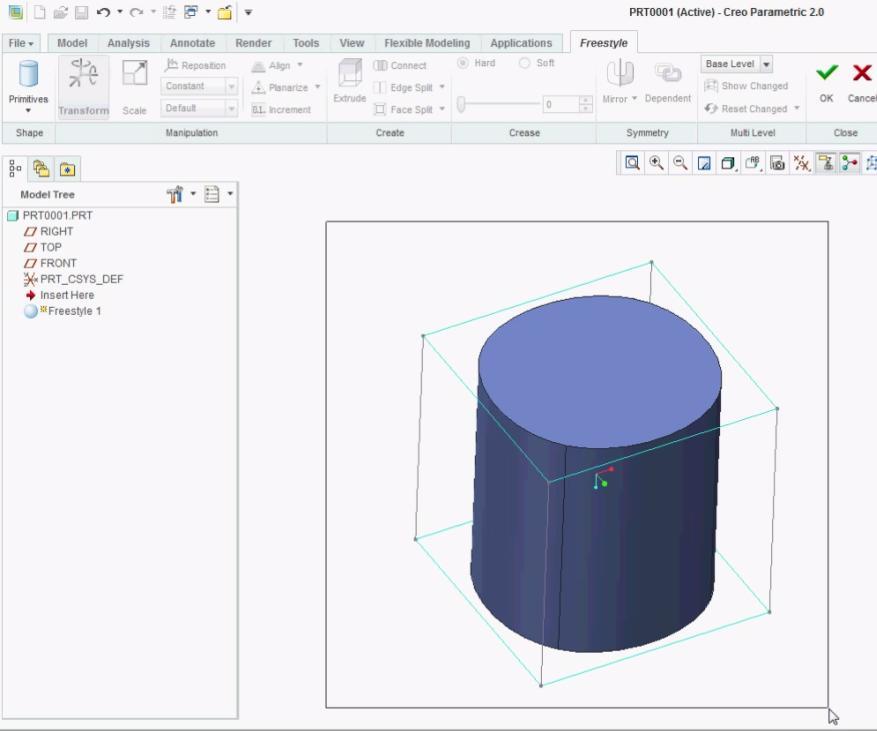Click the Face Split tool
Screen dimensions: 877x731
404,110
